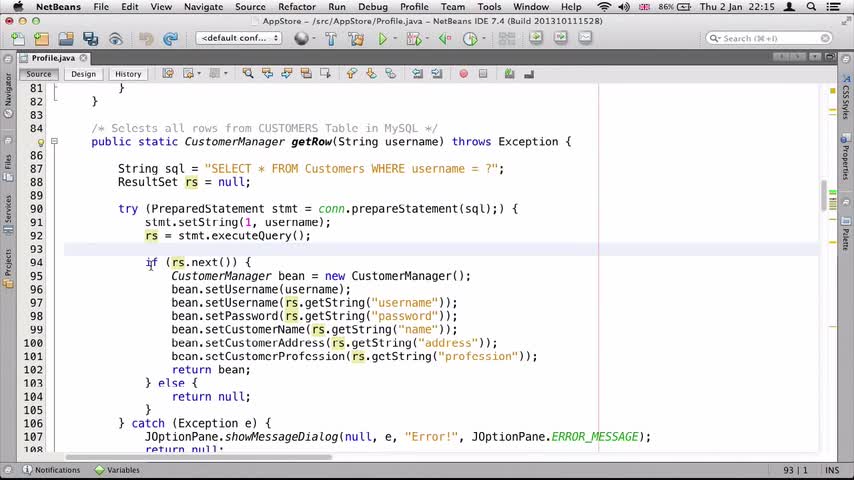Start macro recording with red circle icon

463,74
